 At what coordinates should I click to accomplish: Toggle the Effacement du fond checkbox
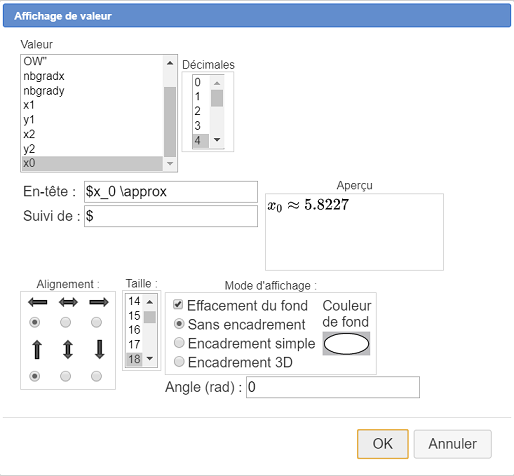178,304
